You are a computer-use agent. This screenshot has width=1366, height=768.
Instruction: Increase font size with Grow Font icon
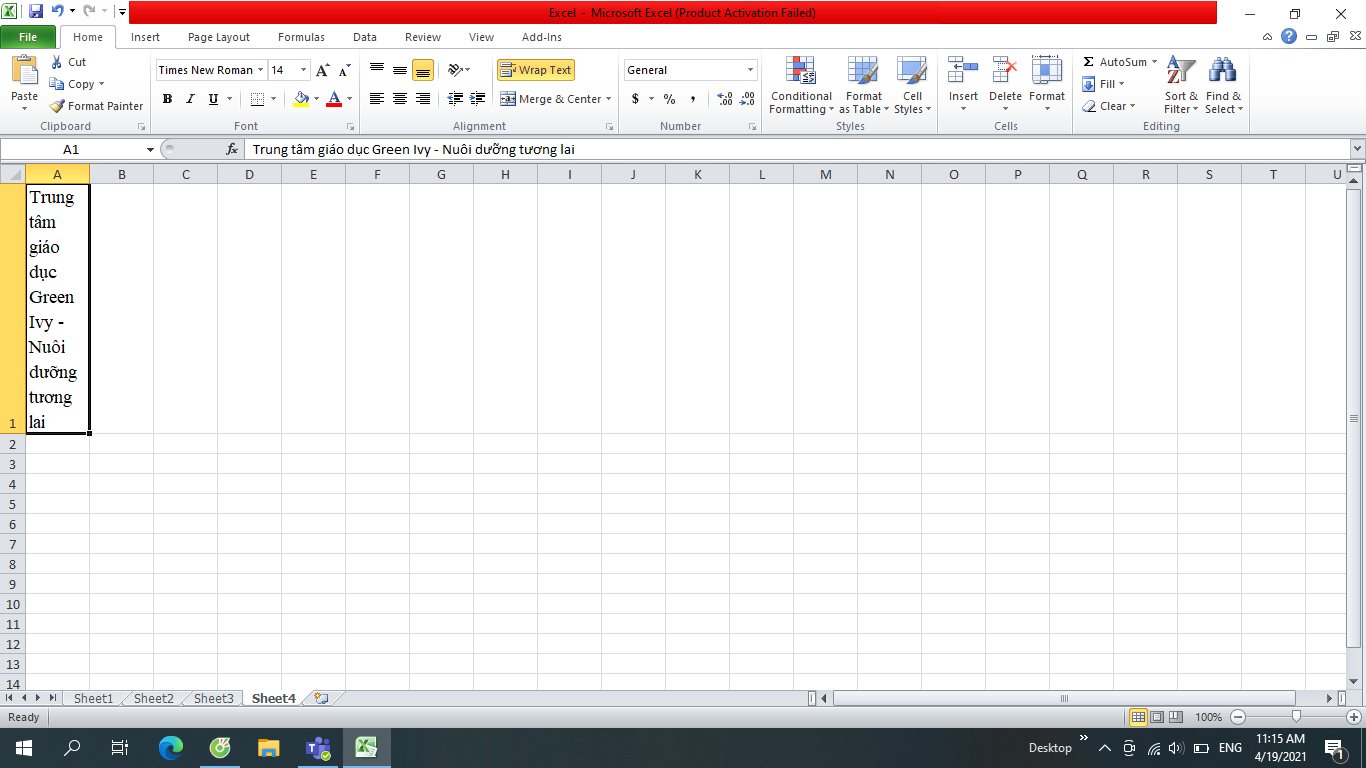(323, 70)
